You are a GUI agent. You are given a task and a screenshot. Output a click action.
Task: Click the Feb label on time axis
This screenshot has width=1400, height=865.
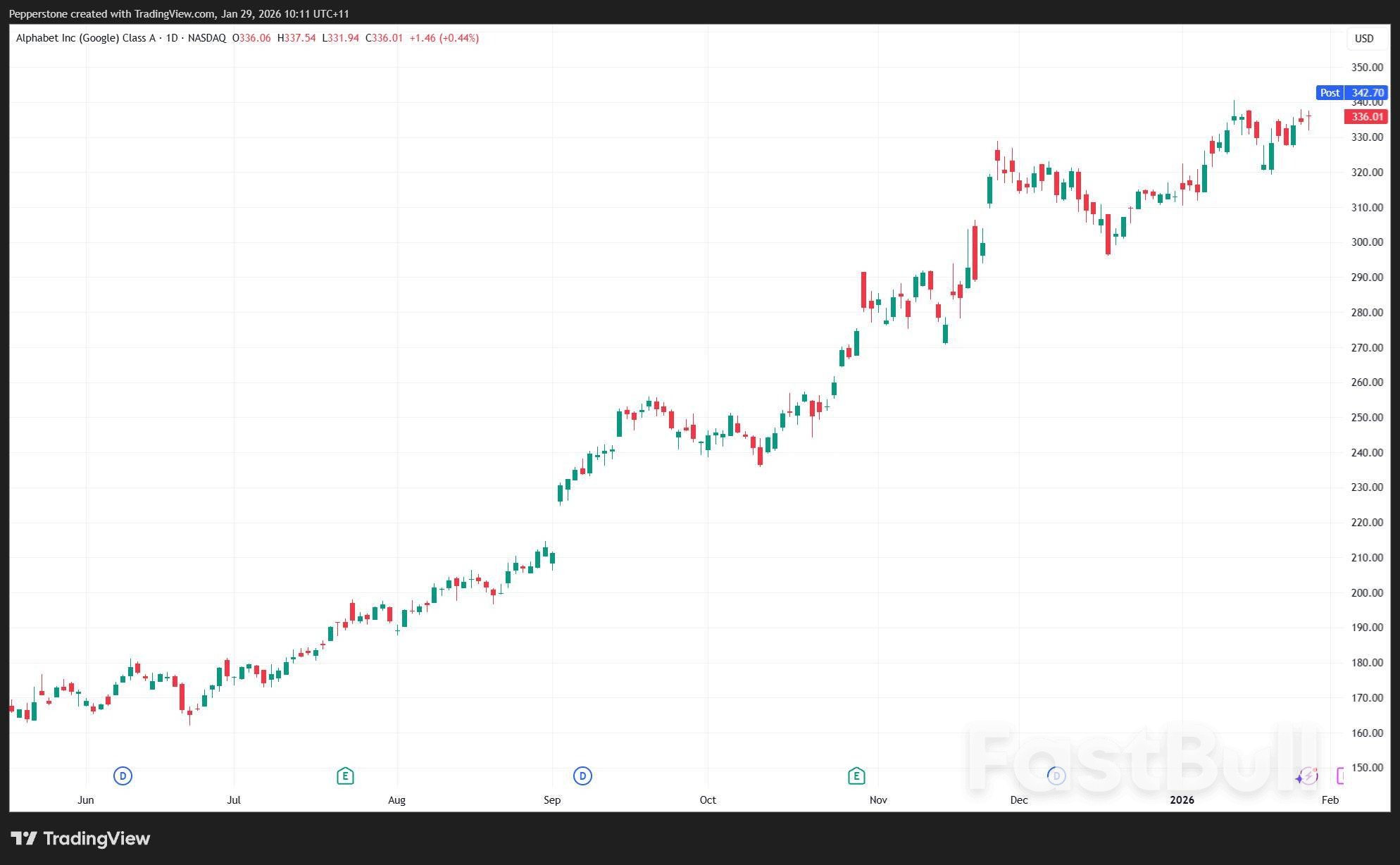(1330, 799)
